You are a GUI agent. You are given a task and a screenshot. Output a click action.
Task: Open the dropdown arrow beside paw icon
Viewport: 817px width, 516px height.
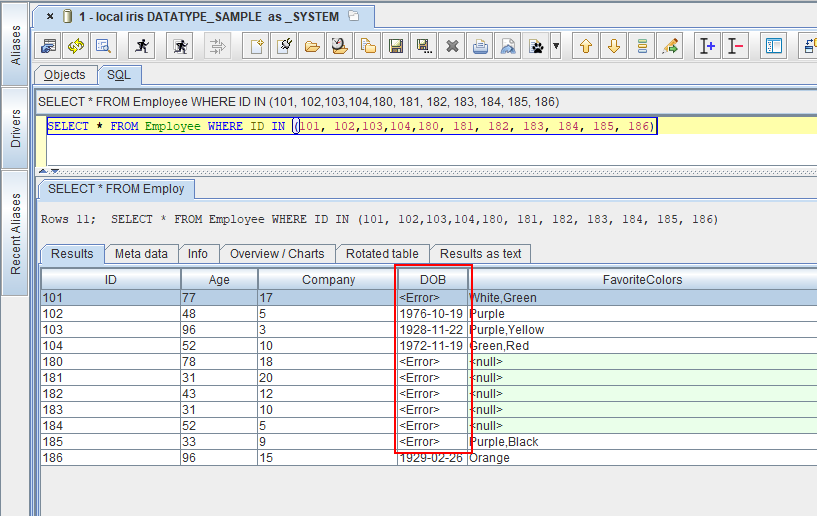coord(556,46)
